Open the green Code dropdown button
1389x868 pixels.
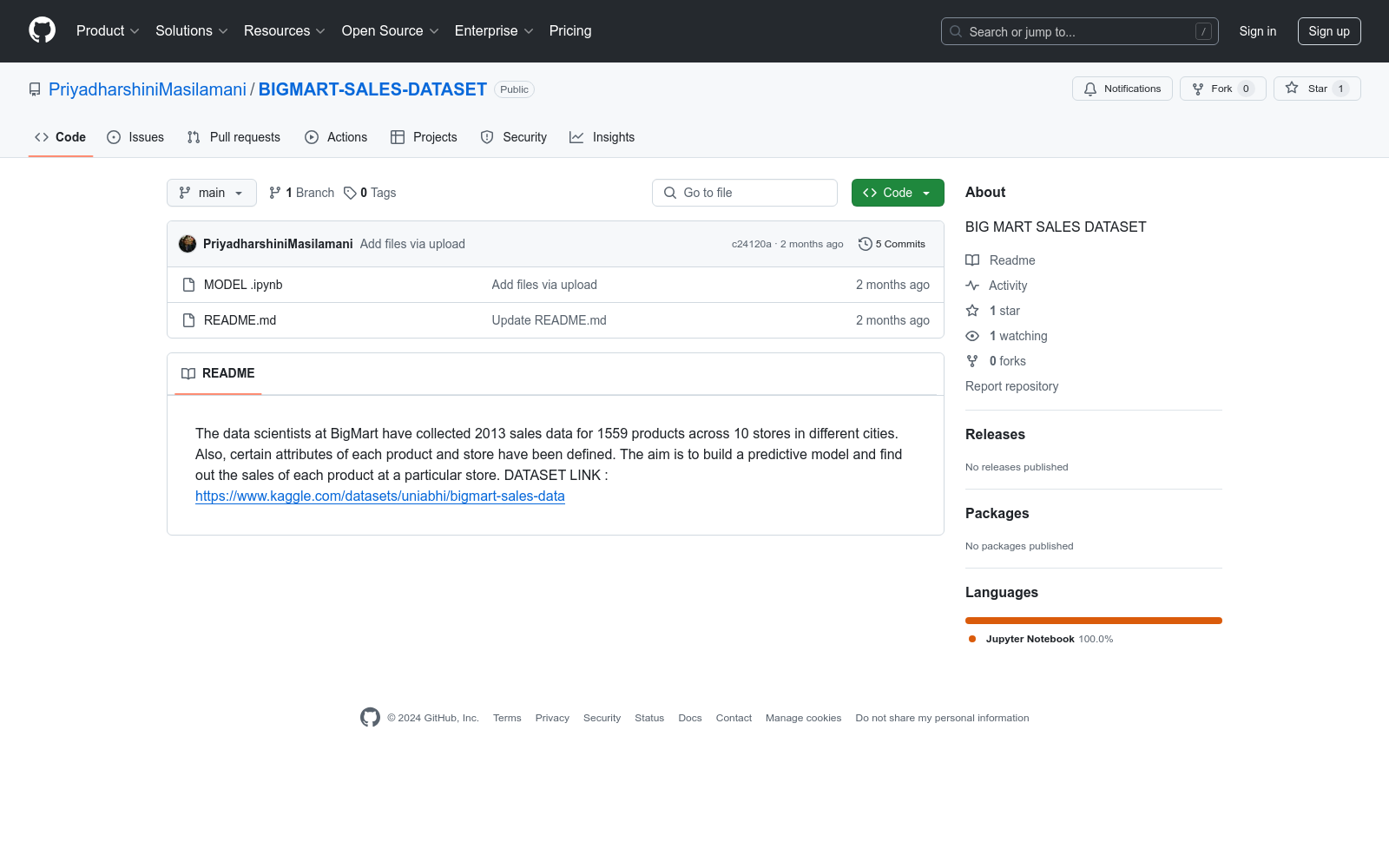click(x=898, y=193)
